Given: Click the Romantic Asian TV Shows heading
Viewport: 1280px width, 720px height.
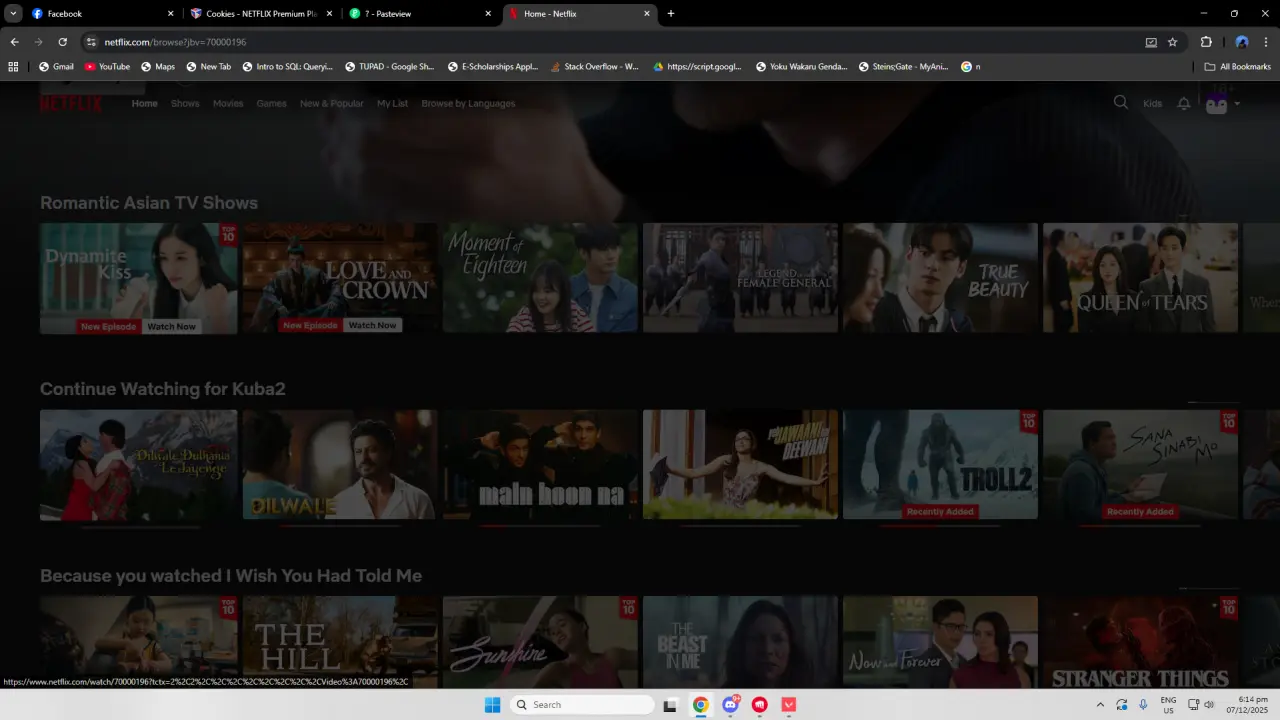Looking at the screenshot, I should coord(149,203).
